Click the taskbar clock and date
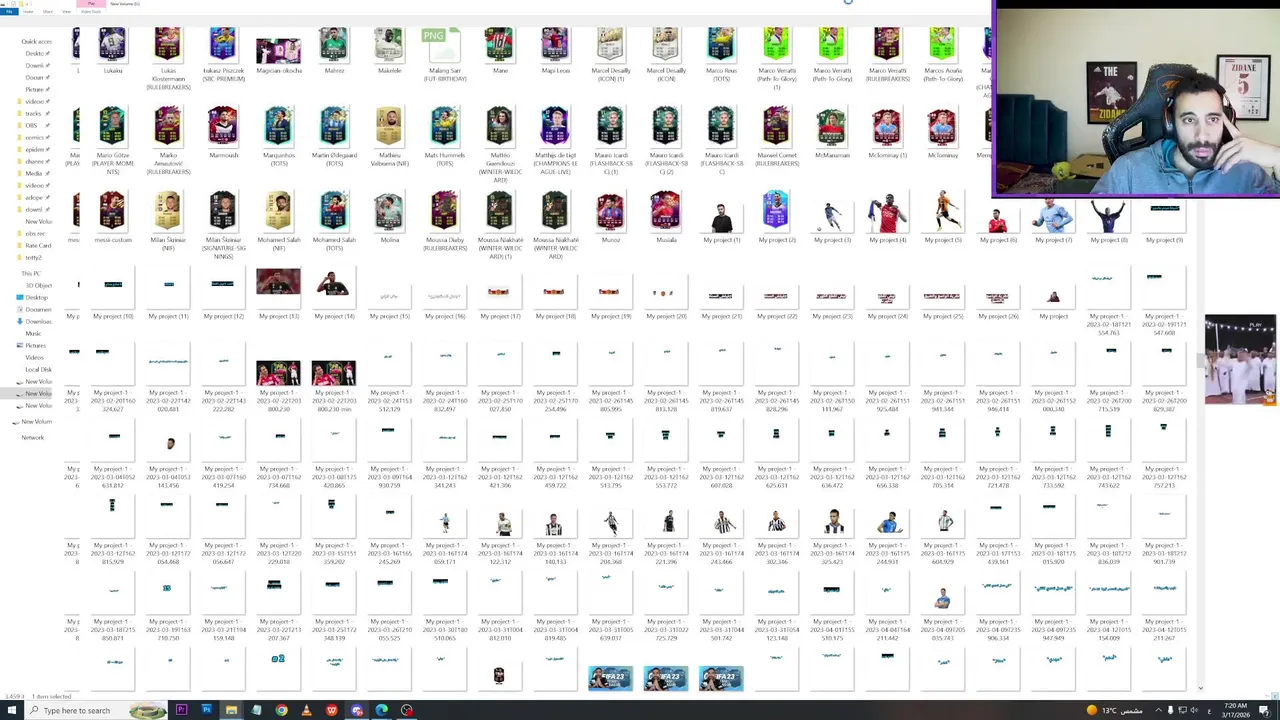Screen dimensions: 1280x720 point(1234,710)
